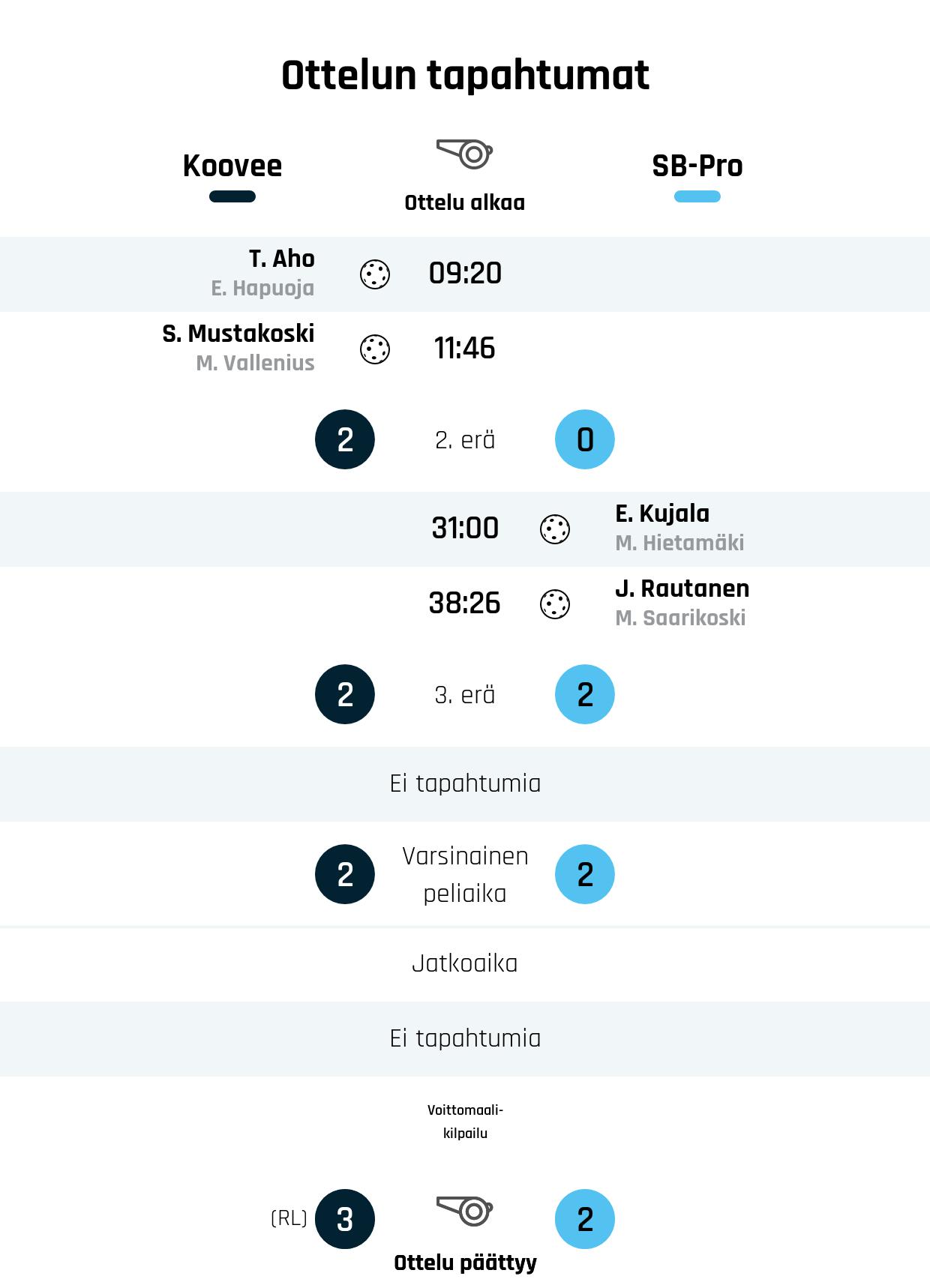The image size is (930, 1288).
Task: Select the SB-Pro team name
Action: click(x=697, y=166)
